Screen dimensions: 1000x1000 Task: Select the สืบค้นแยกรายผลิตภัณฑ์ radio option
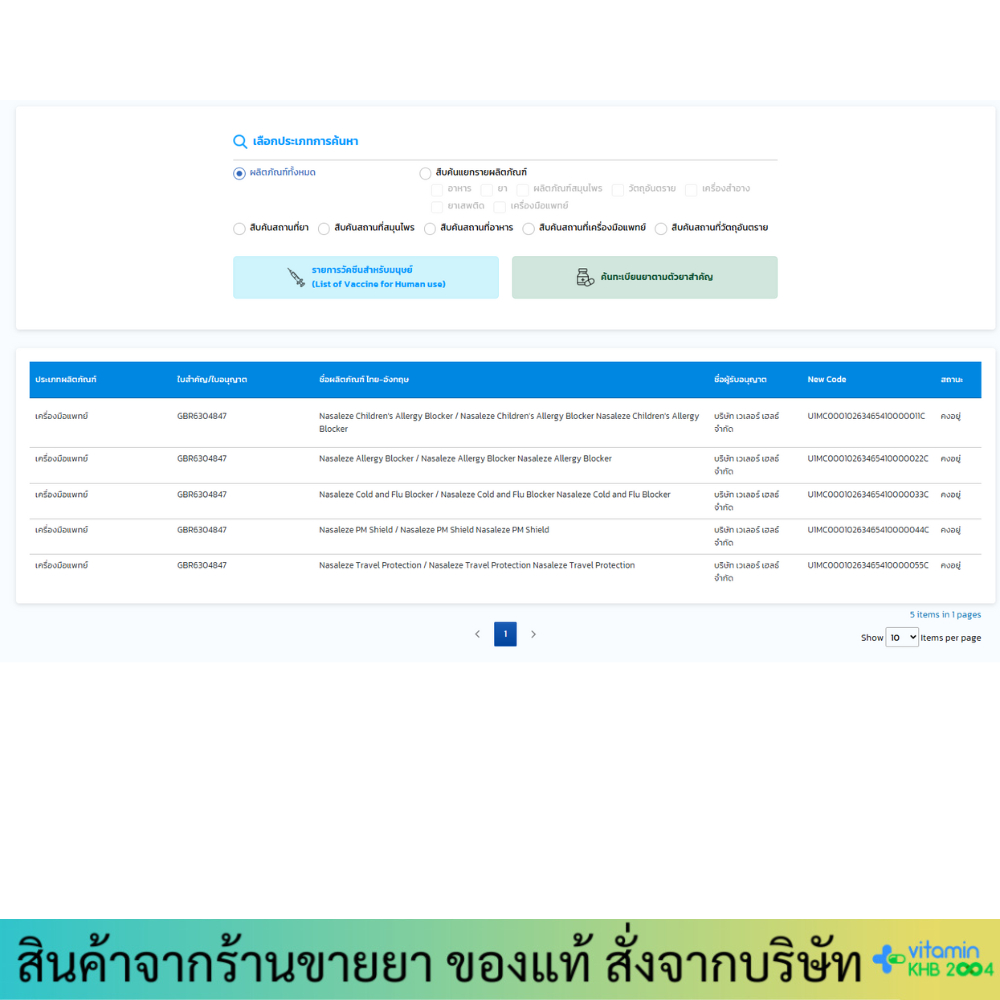pyautogui.click(x=426, y=173)
